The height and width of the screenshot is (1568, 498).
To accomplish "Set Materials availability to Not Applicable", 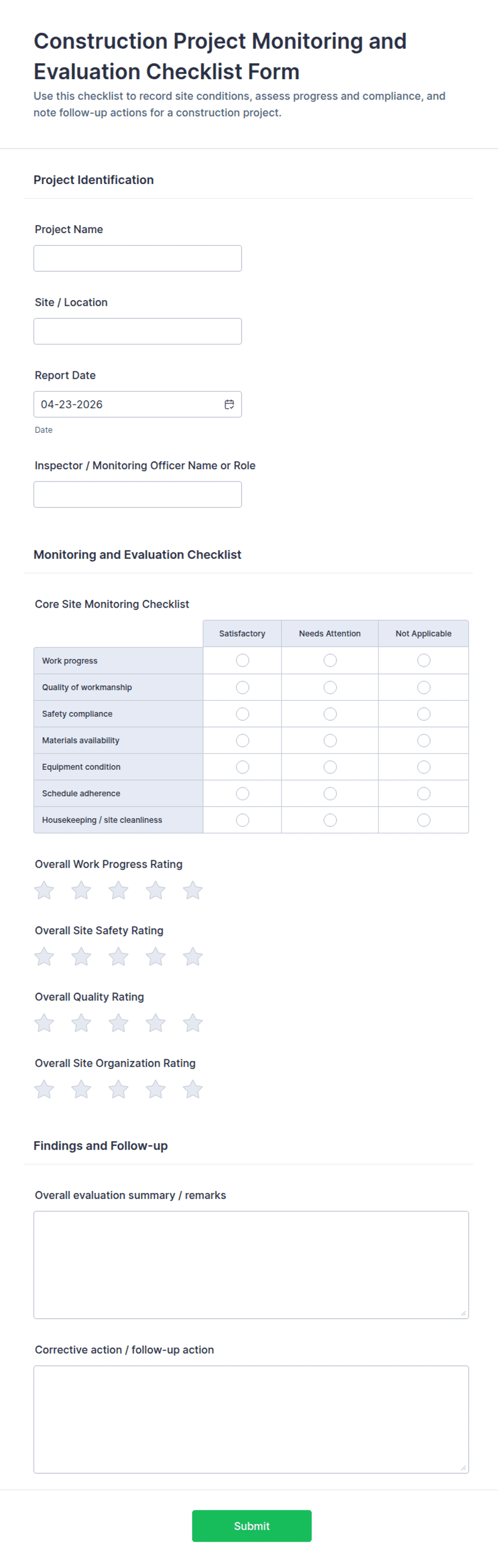I will pyautogui.click(x=424, y=740).
